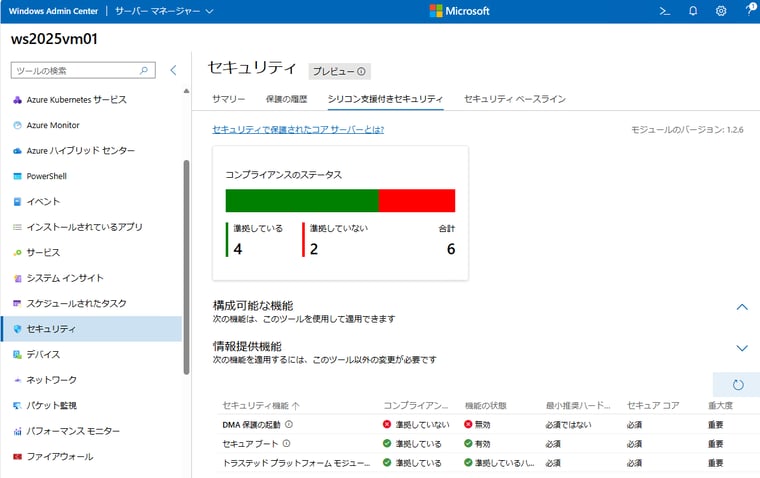This screenshot has height=478, width=760.
Task: Click the info icon on プレビュー badge
Action: pyautogui.click(x=362, y=71)
